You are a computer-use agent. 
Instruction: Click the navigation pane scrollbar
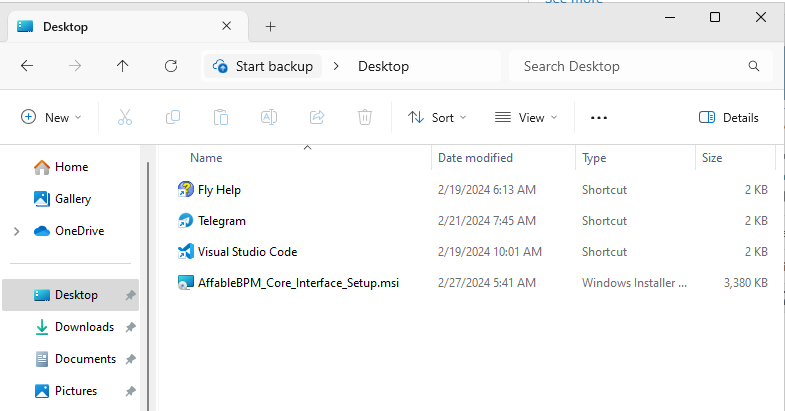click(147, 285)
